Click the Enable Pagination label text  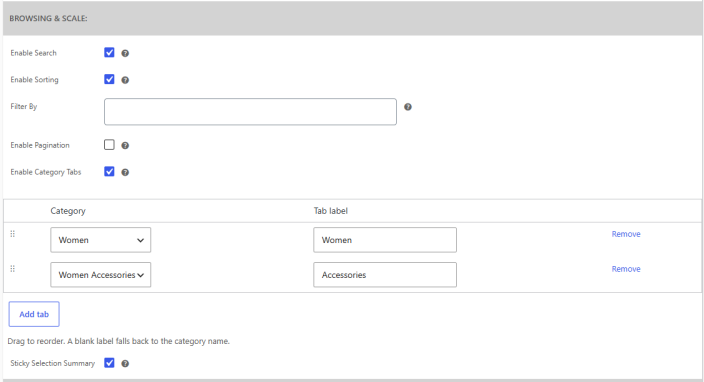click(x=40, y=145)
